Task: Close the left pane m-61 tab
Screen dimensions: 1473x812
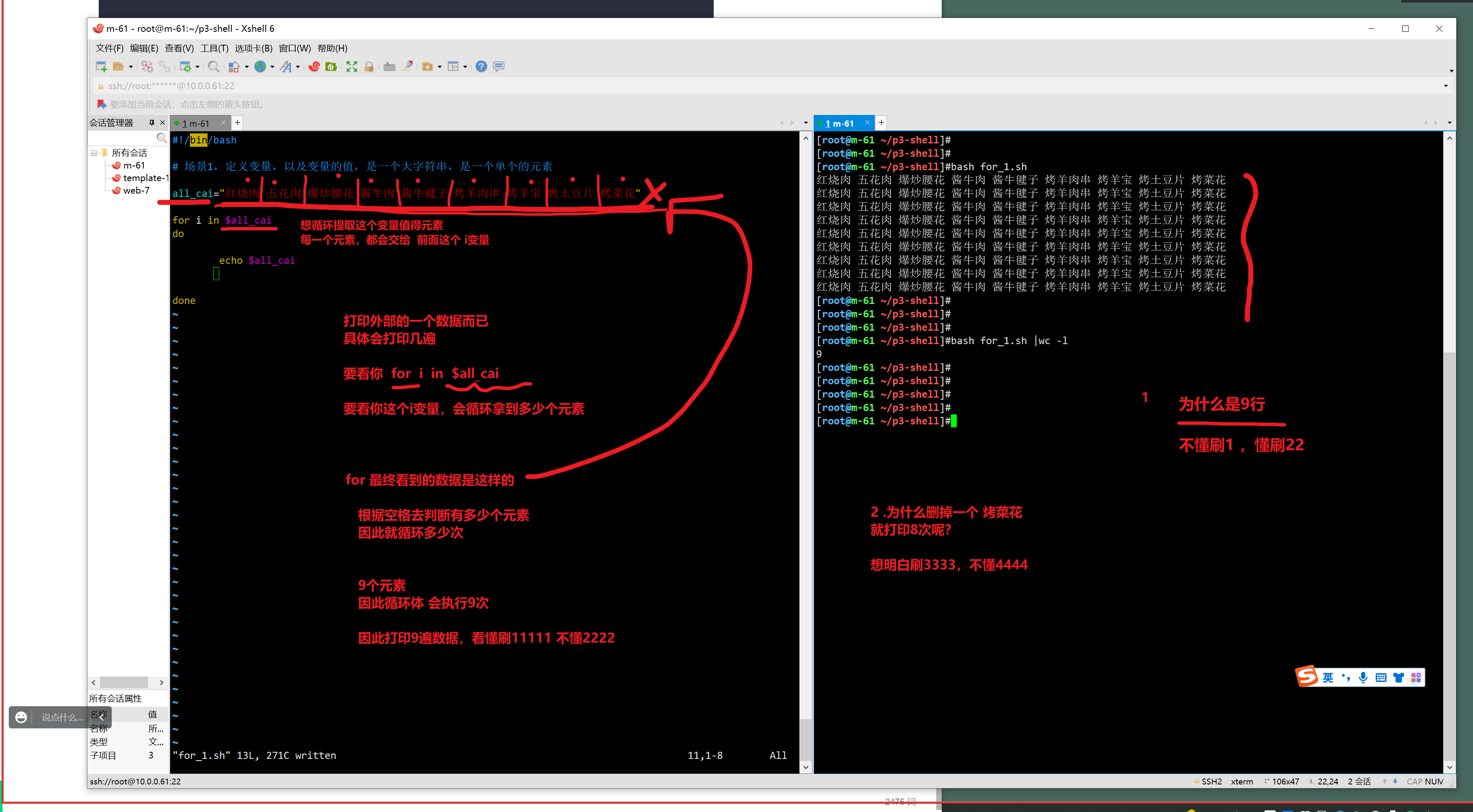Action: coord(223,123)
